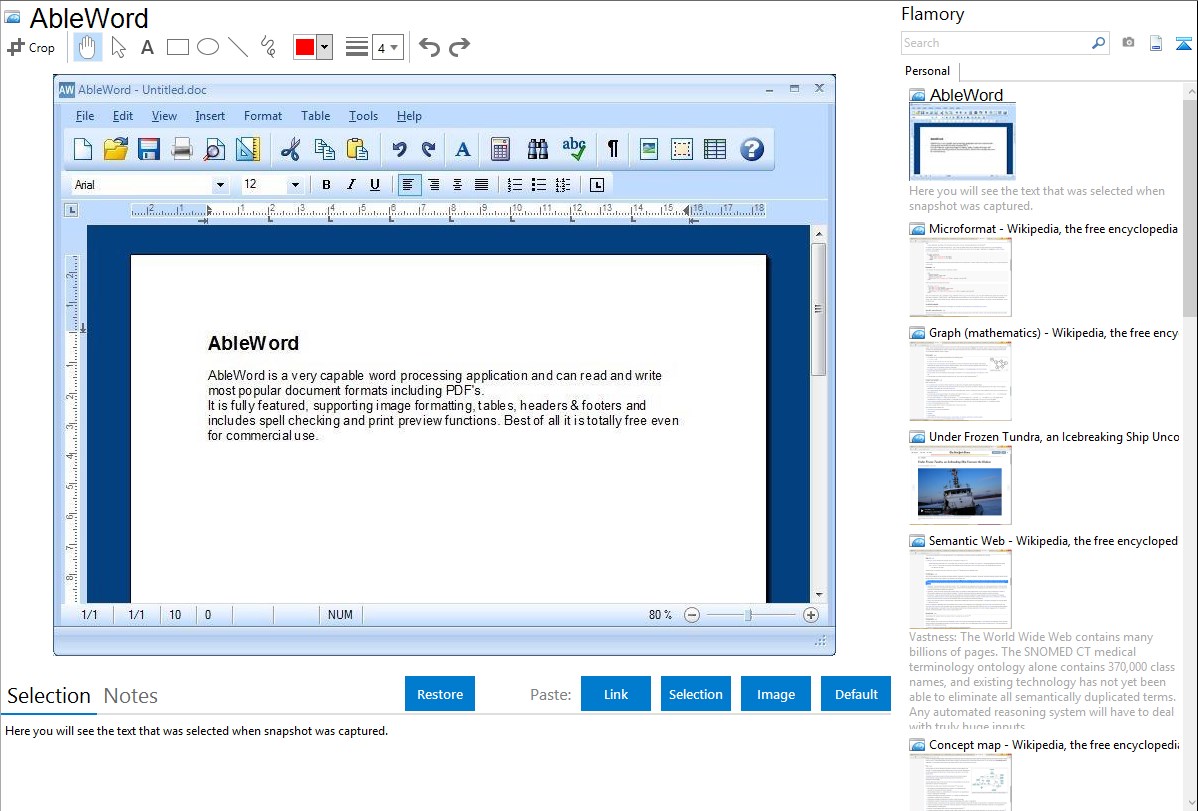
Task: Click the zoom in plus button
Action: [811, 615]
